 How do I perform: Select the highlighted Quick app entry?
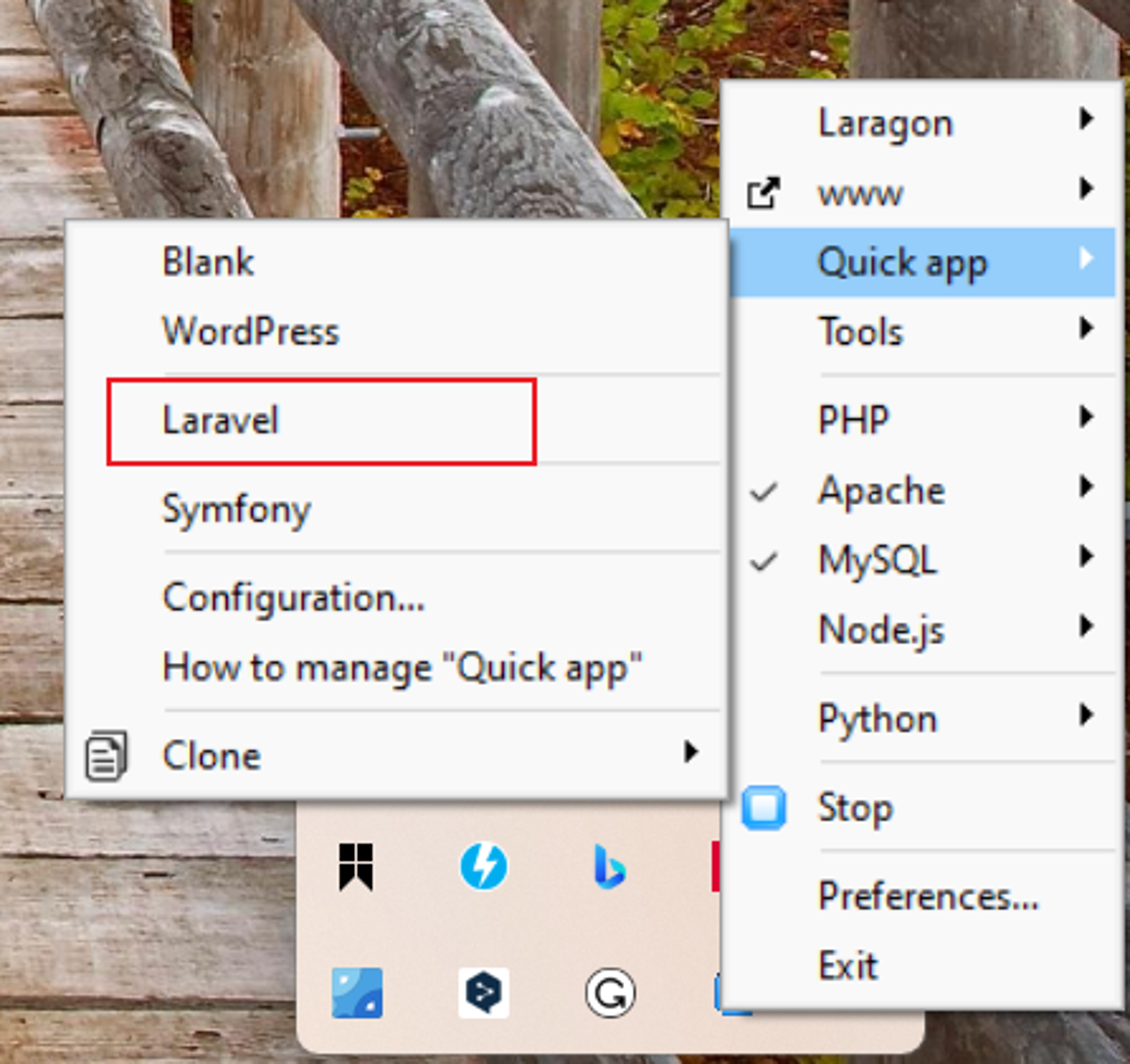(x=922, y=262)
